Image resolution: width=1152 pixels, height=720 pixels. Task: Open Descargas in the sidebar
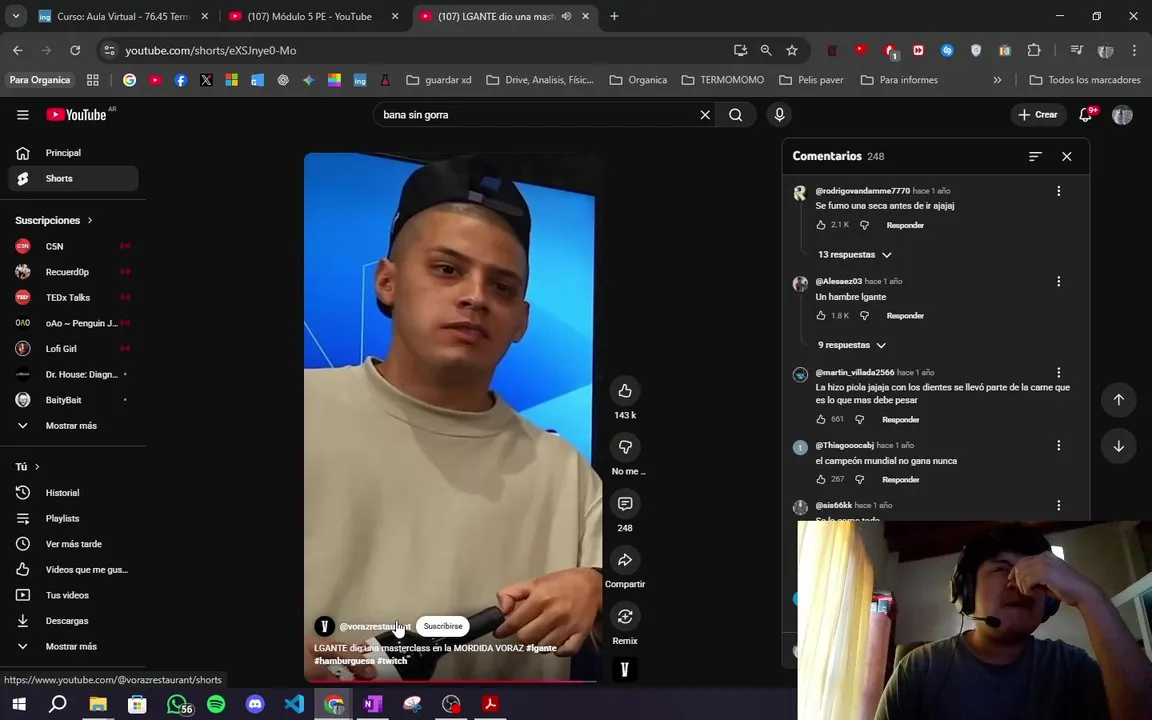[x=73, y=621]
